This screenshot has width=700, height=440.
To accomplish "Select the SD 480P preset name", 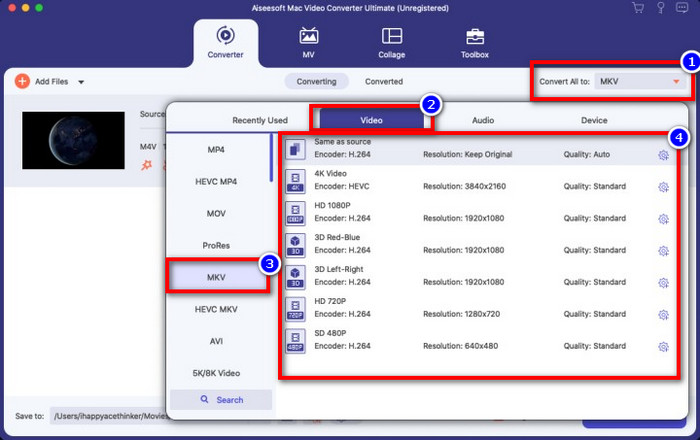I will pos(330,333).
